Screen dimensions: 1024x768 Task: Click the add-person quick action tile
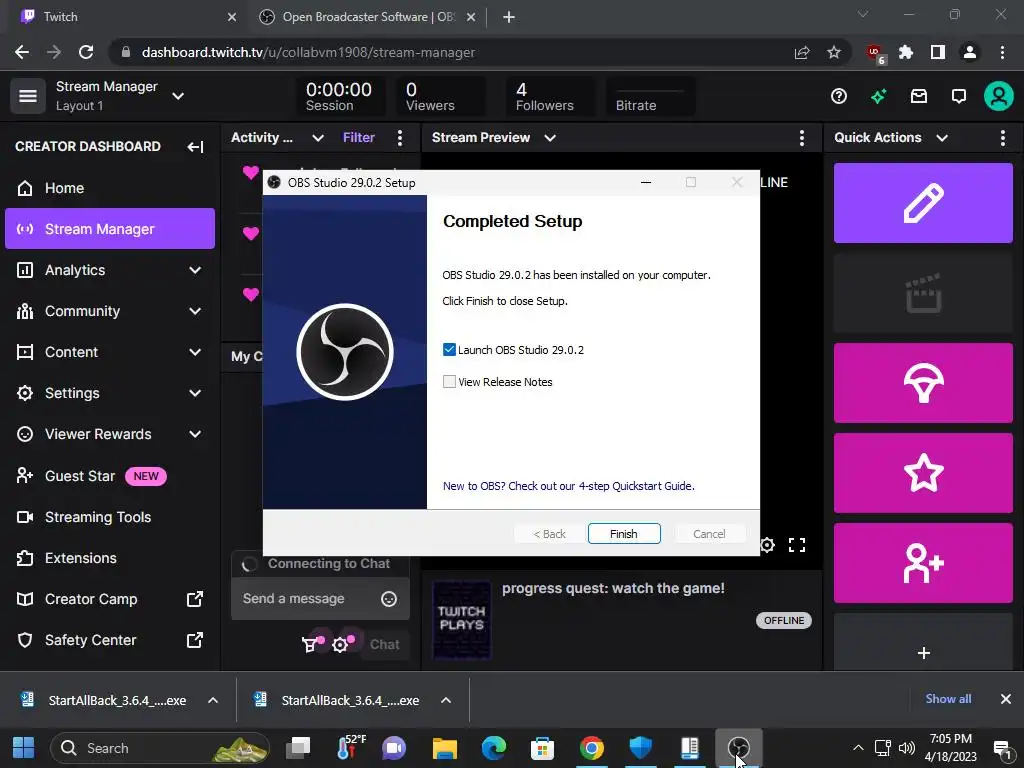coord(923,563)
